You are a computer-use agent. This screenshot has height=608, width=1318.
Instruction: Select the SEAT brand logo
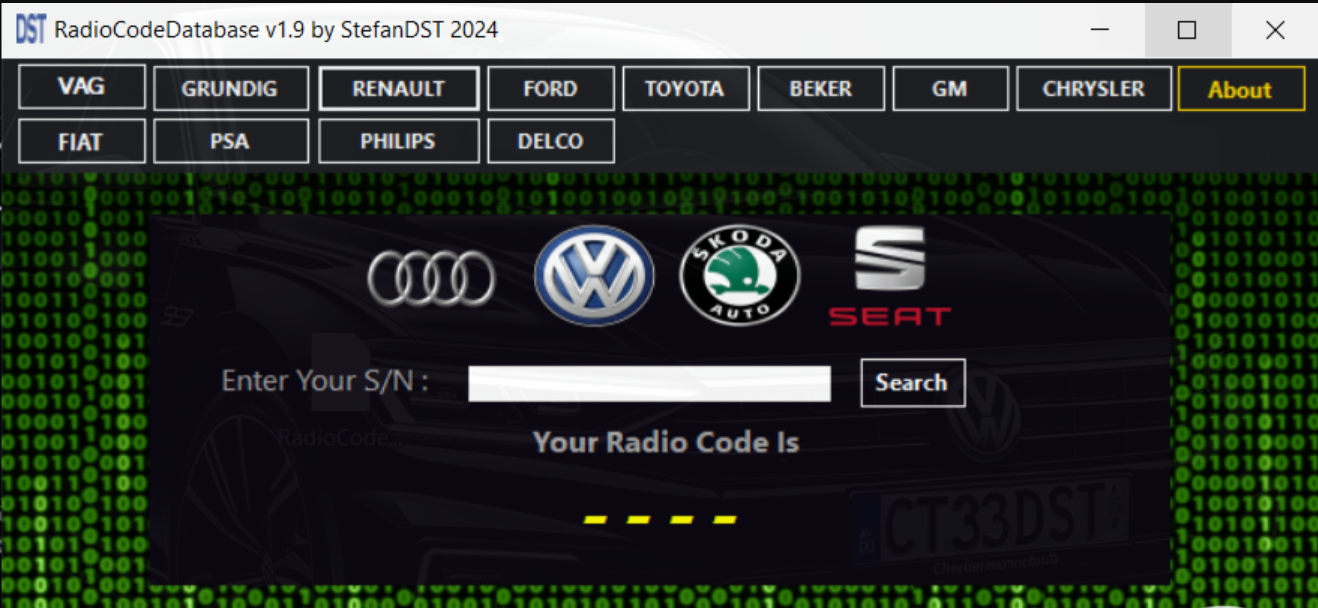tap(888, 277)
